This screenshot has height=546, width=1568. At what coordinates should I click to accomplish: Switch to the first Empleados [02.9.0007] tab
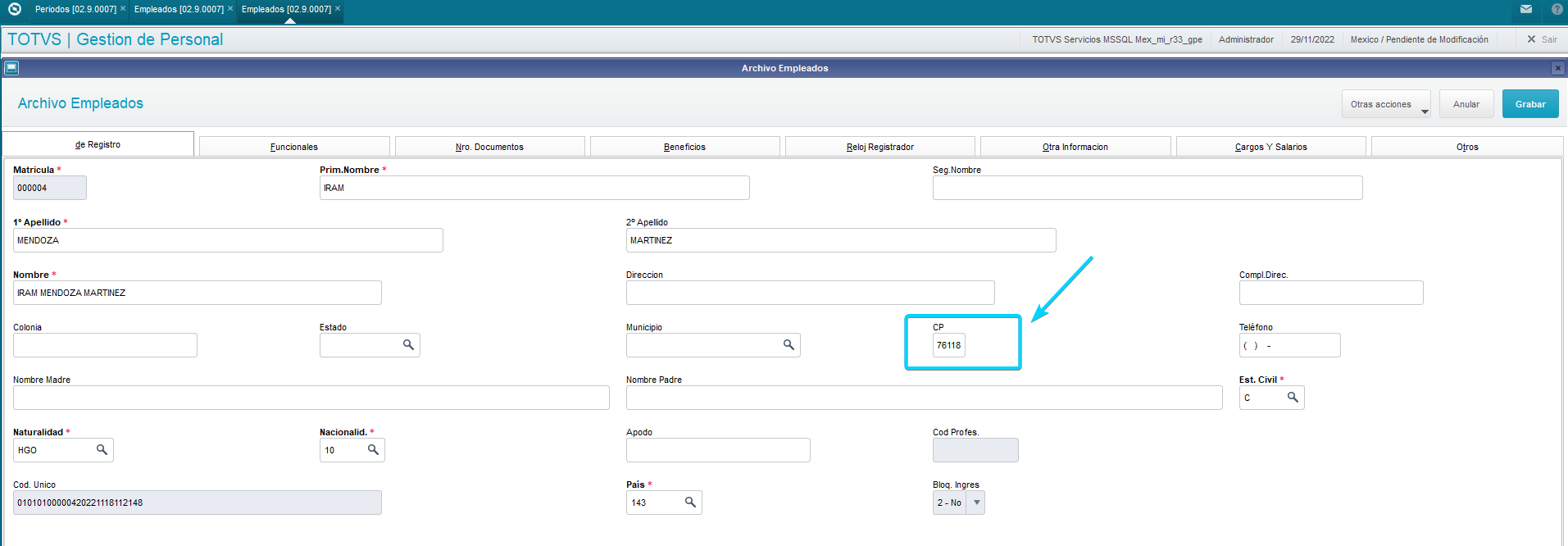click(x=179, y=9)
